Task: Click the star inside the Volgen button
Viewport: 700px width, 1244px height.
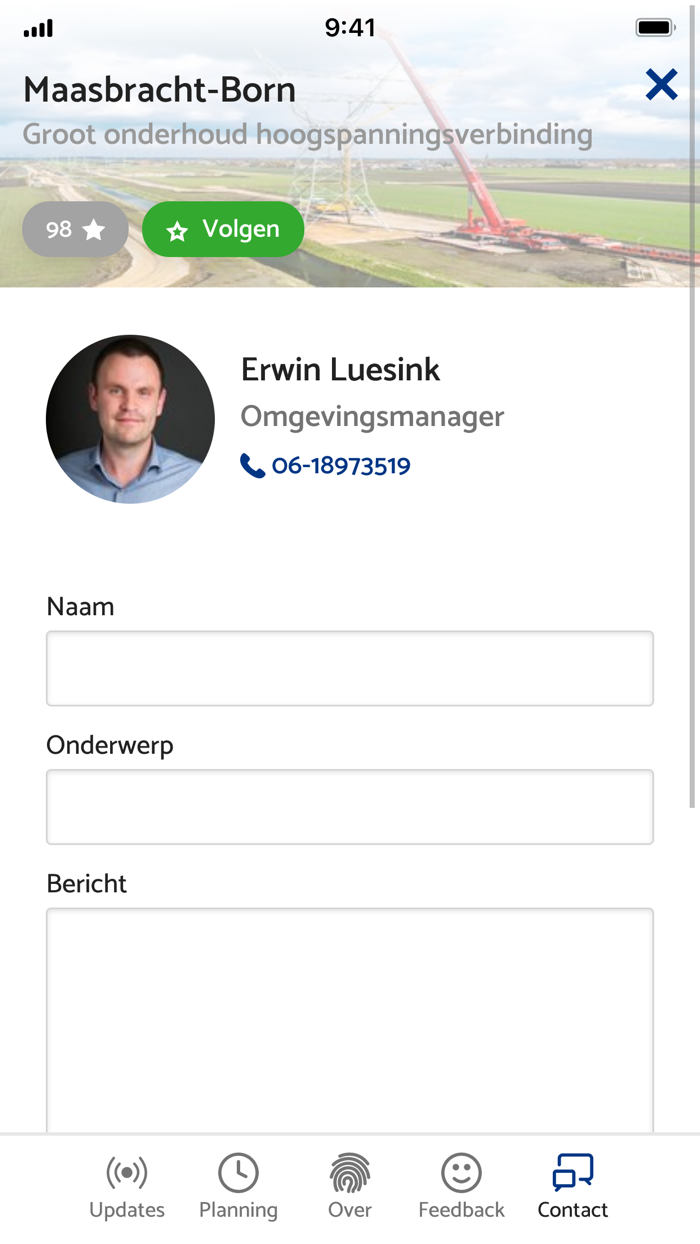Action: pos(177,229)
